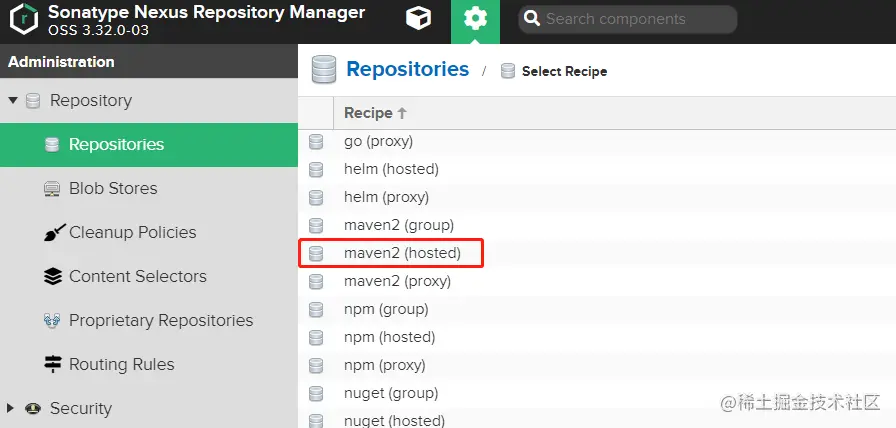Open Cleanup Policies in sidebar
The image size is (896, 428).
click(133, 233)
